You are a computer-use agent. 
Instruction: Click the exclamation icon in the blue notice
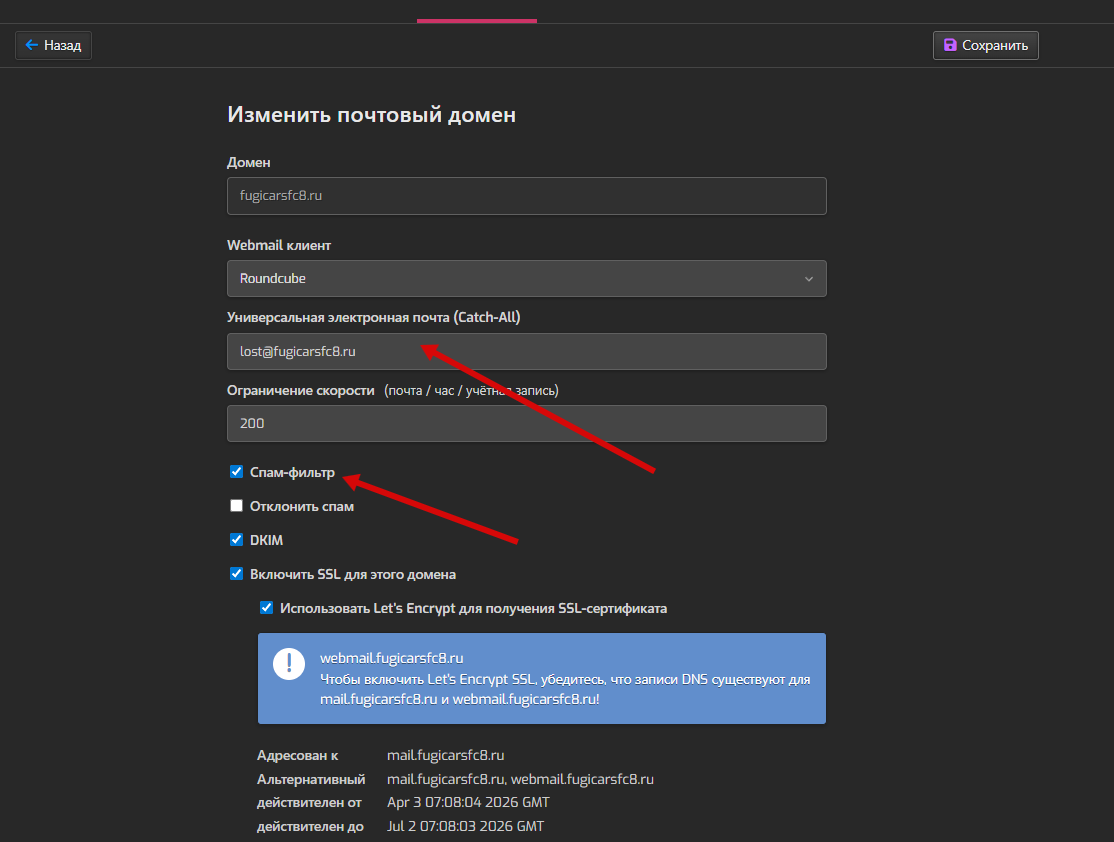pos(289,664)
